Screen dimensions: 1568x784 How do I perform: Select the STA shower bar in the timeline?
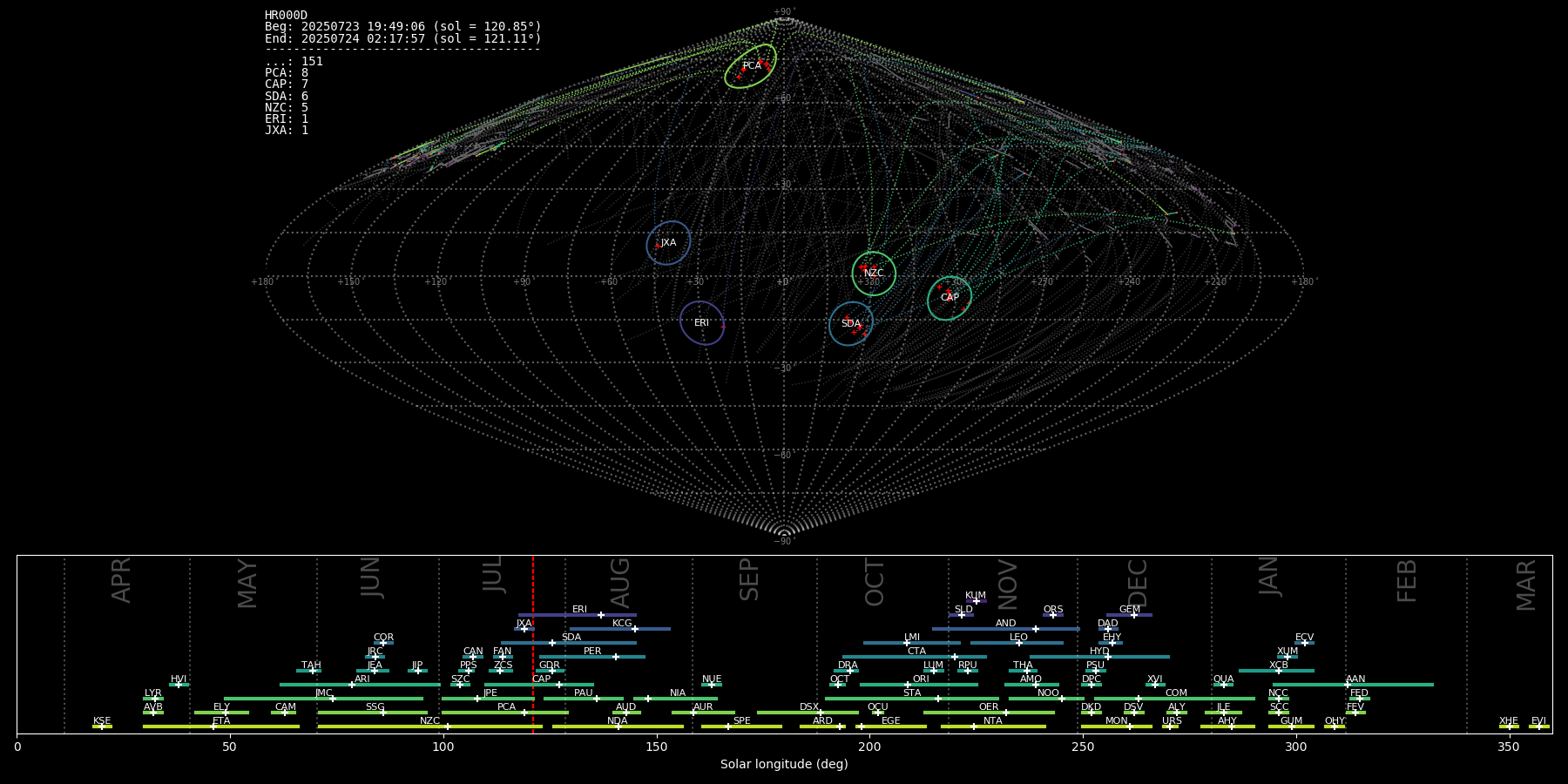click(912, 699)
